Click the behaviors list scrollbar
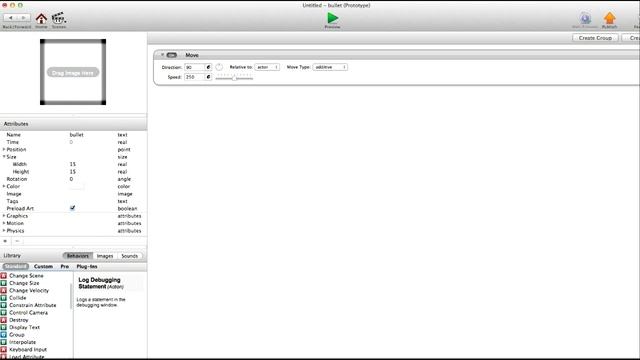Image resolution: width=640 pixels, height=360 pixels. [71, 296]
